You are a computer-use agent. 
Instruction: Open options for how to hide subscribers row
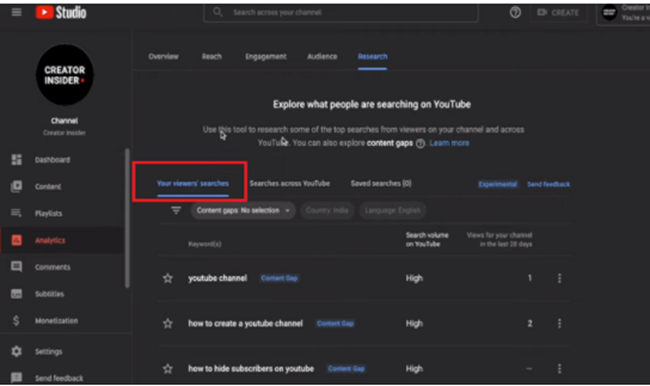pyautogui.click(x=559, y=369)
